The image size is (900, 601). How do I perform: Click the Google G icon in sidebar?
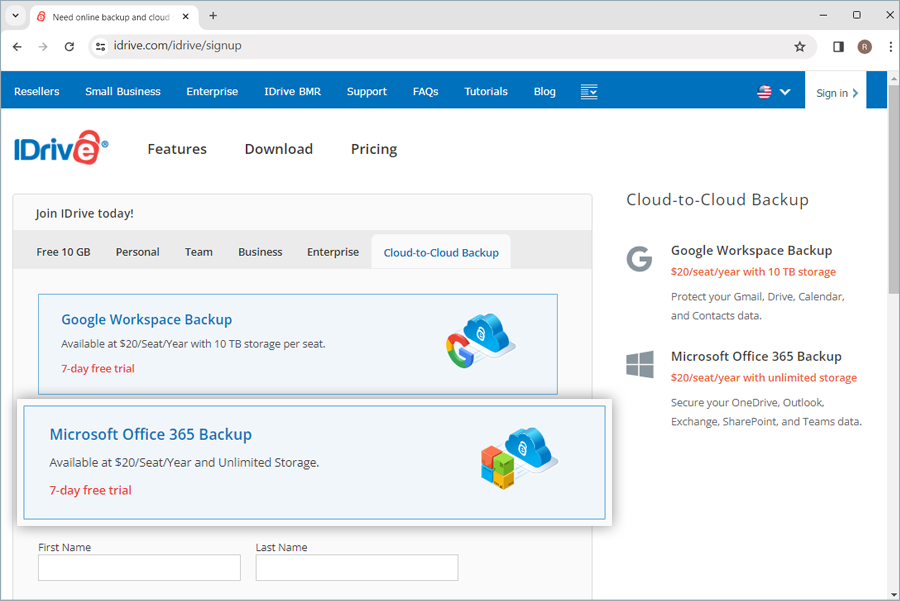tap(639, 259)
